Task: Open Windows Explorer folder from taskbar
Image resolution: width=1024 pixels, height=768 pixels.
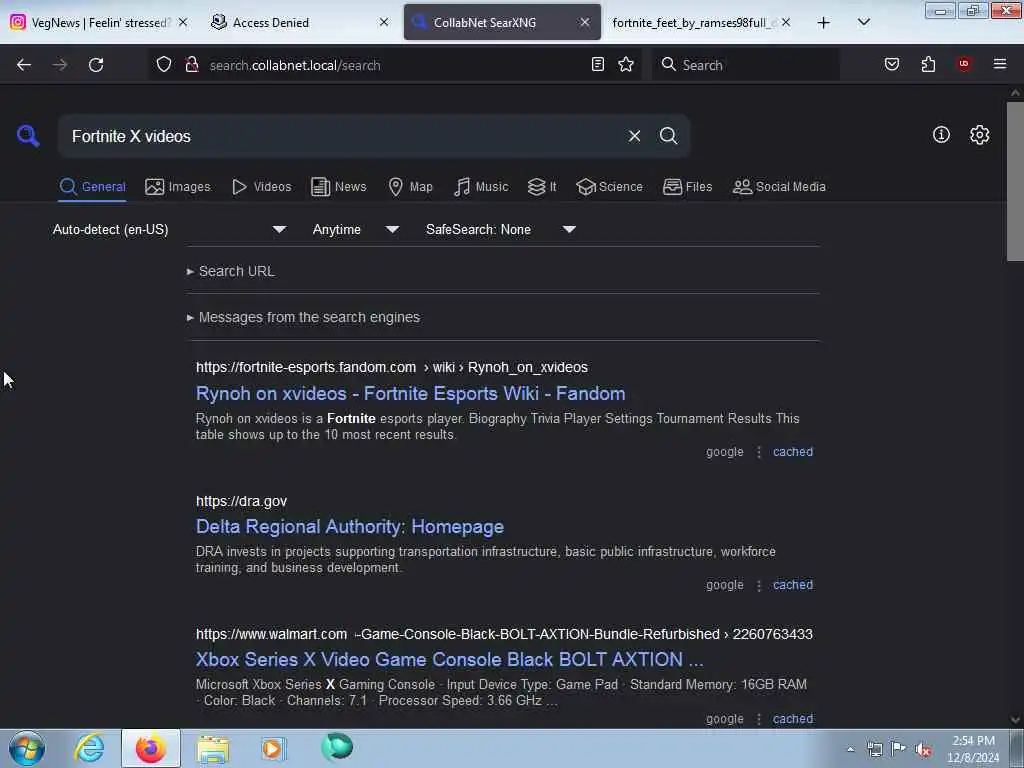Action: (x=213, y=748)
